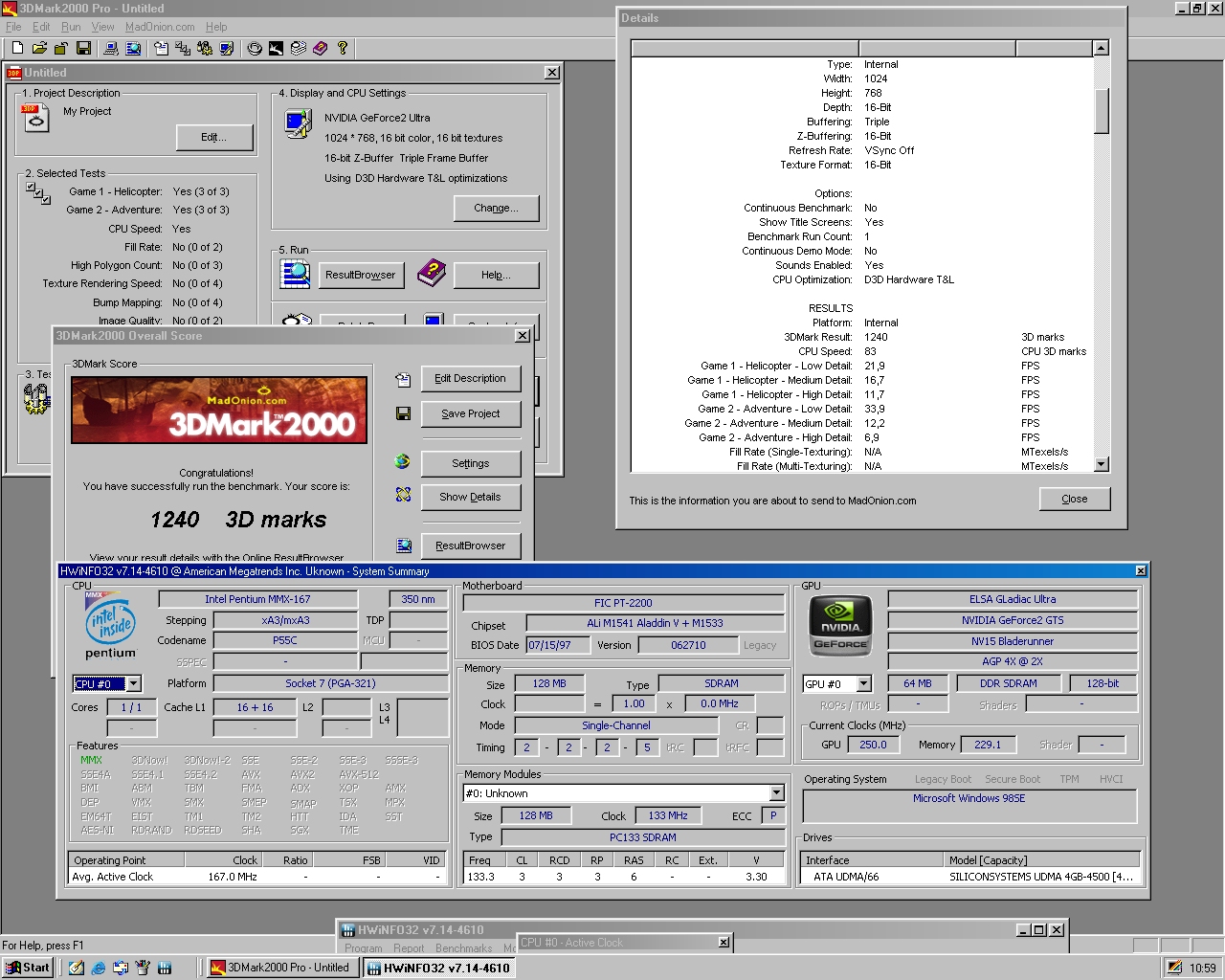Click the Details list scroll-up arrow

(1102, 48)
